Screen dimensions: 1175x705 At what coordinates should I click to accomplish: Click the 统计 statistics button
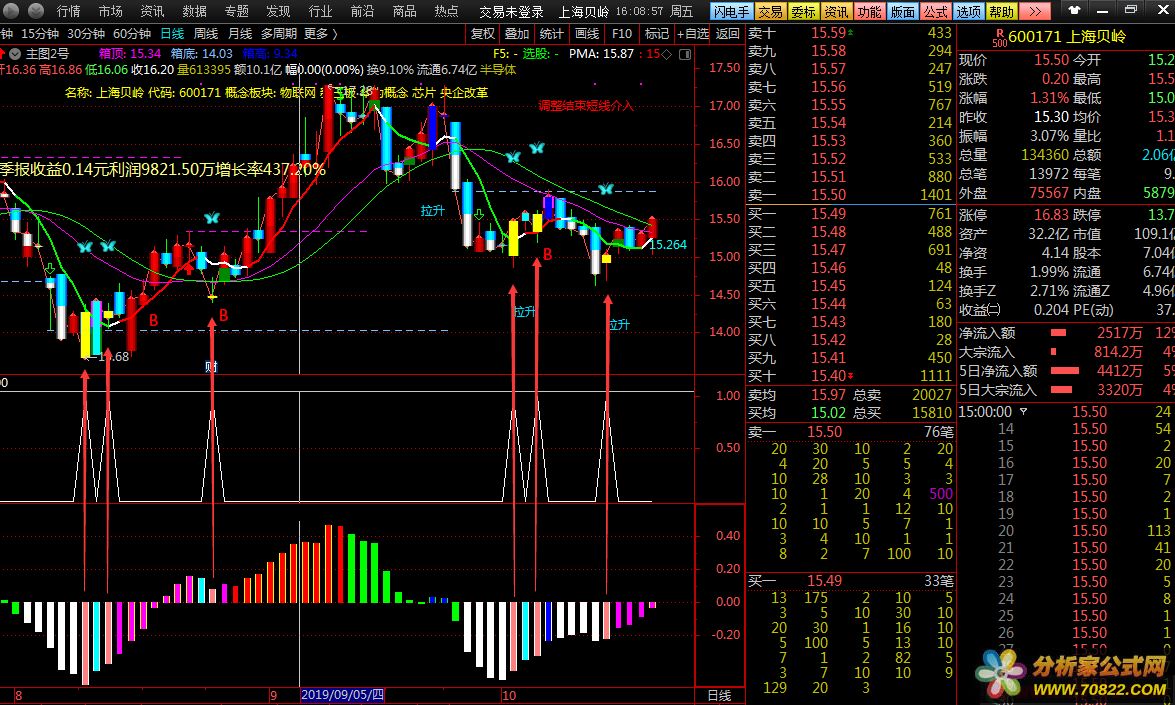pos(552,34)
